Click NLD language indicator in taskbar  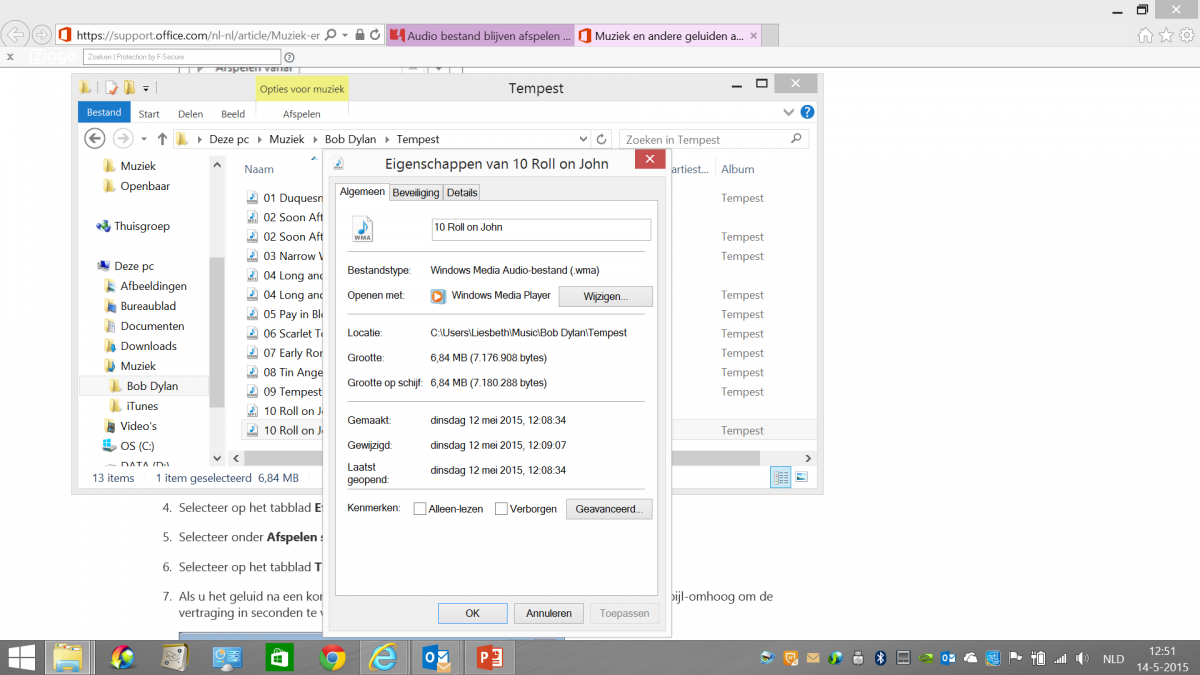[1113, 659]
